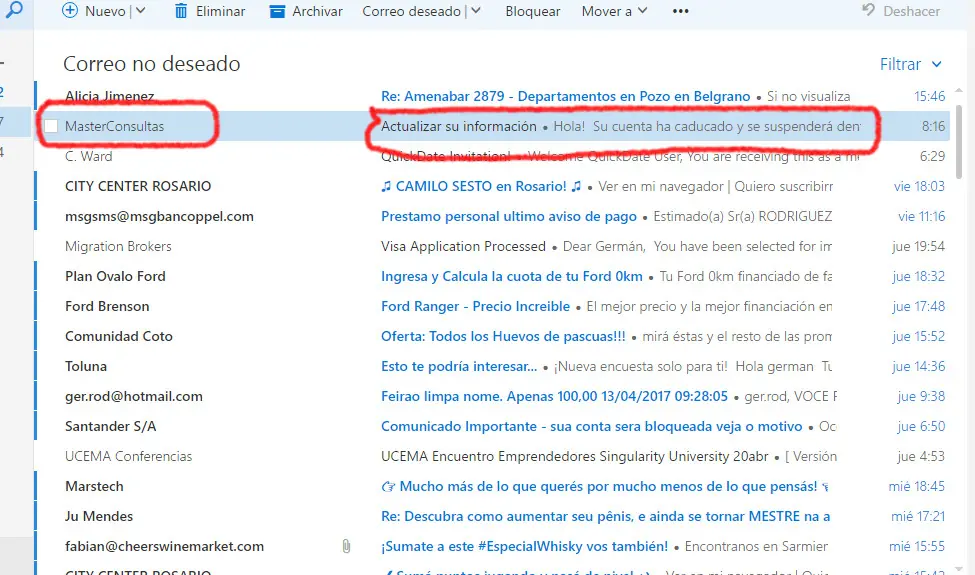Click the trash can Eliminar icon
975x575 pixels.
coord(181,11)
